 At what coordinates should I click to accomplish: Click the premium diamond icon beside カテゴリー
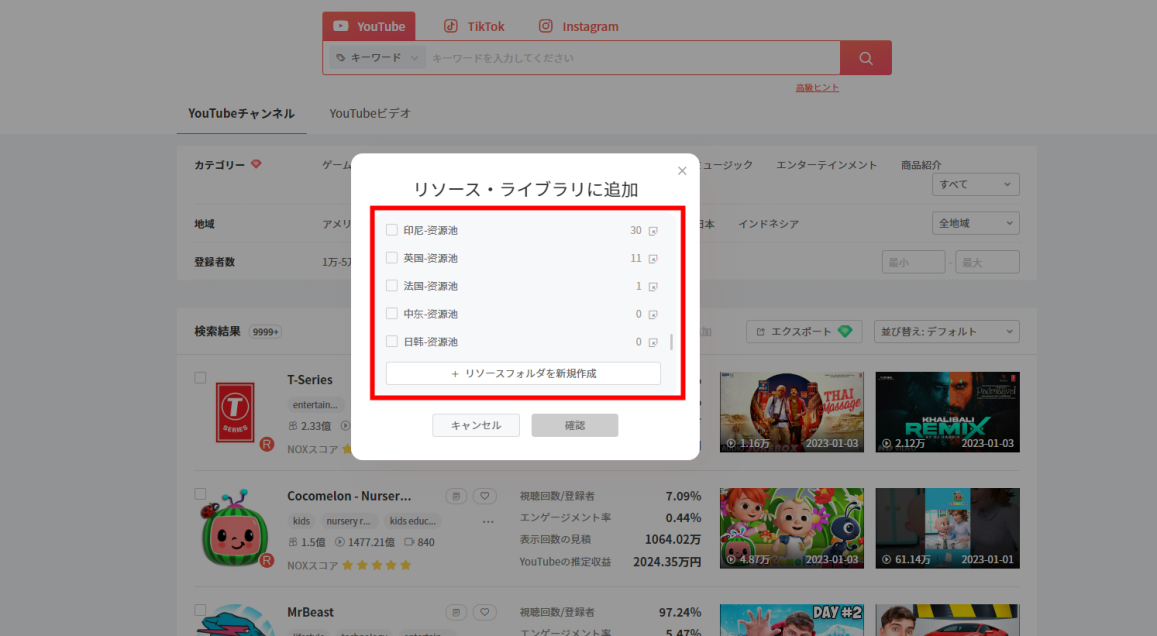click(x=256, y=164)
